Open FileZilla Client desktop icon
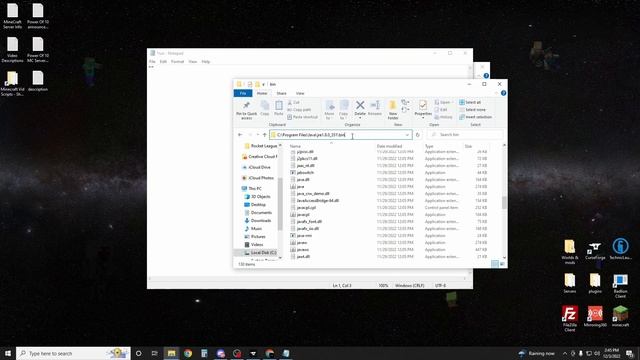Image resolution: width=640 pixels, height=360 pixels. point(570,318)
